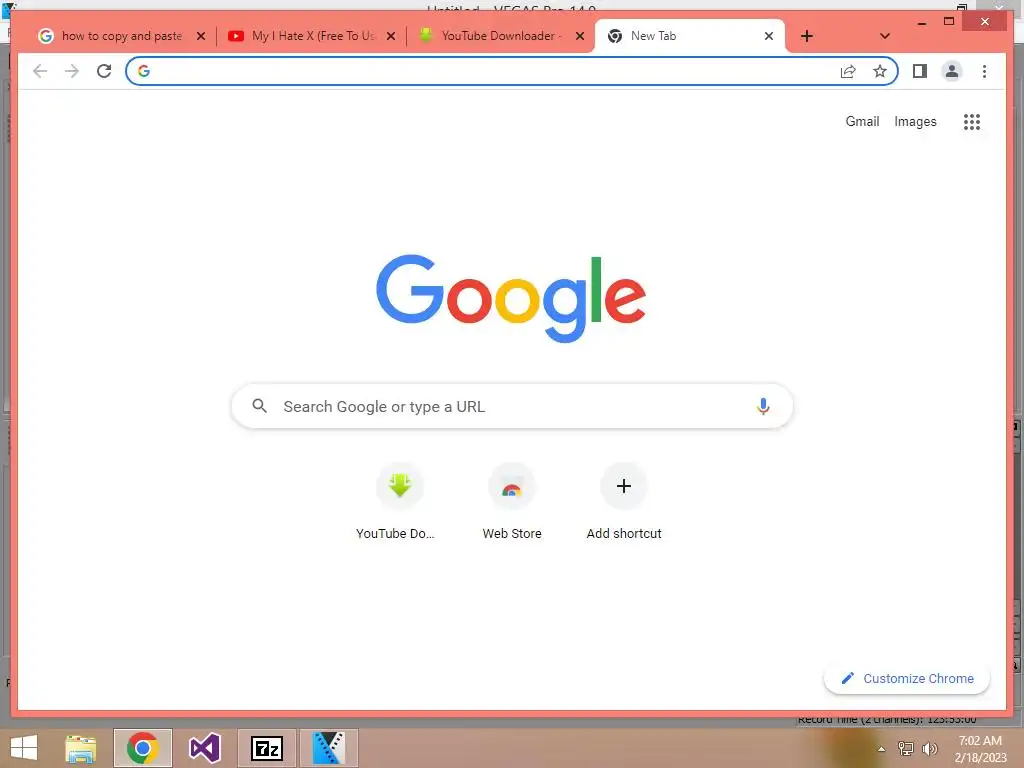Open the YouTube Downloader shortcut
1024x768 pixels.
(x=399, y=502)
